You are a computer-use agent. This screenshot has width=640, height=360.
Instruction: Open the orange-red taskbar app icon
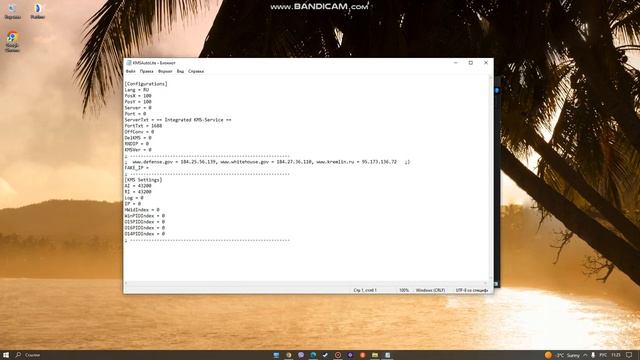click(362, 355)
